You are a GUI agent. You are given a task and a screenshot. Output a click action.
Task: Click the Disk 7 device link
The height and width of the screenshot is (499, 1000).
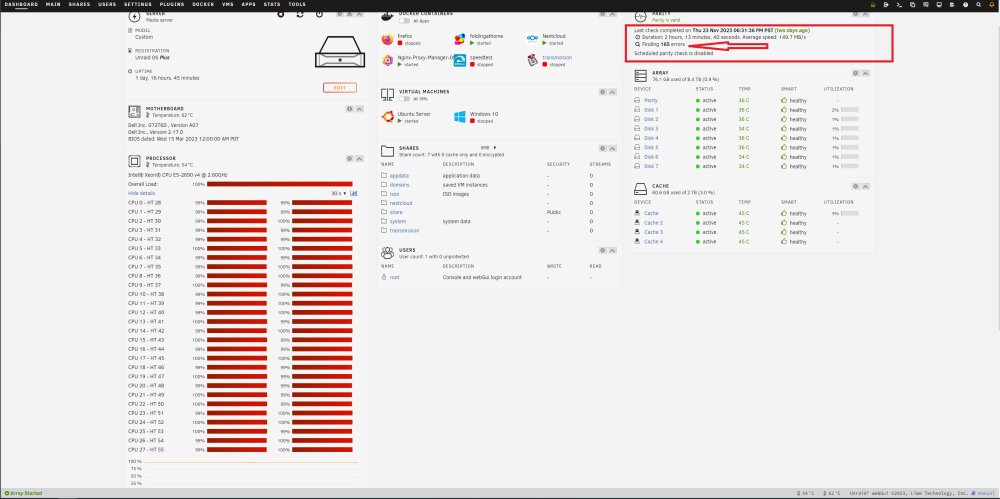click(x=651, y=166)
